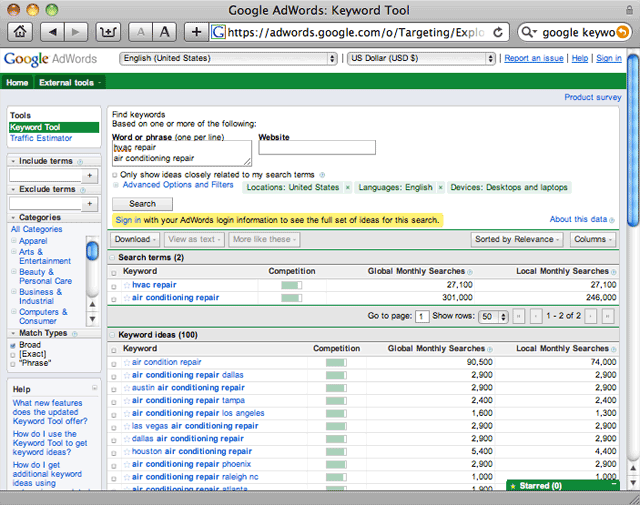Open Traffic Estimator tool
The height and width of the screenshot is (505, 640).
coord(41,138)
